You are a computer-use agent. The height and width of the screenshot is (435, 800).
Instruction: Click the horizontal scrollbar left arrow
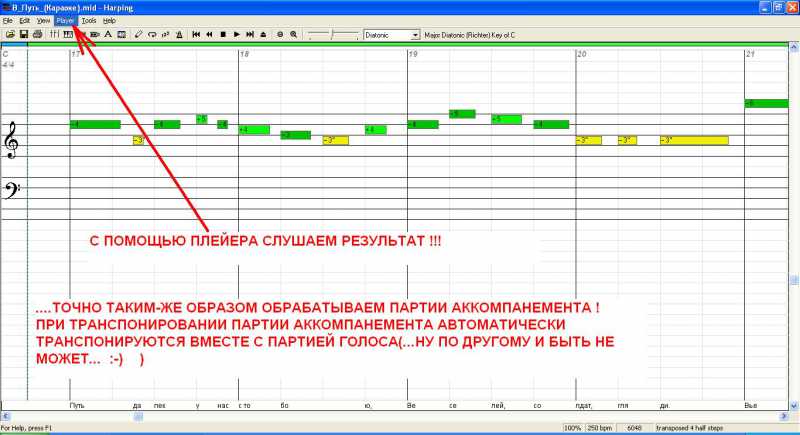[x=6, y=417]
